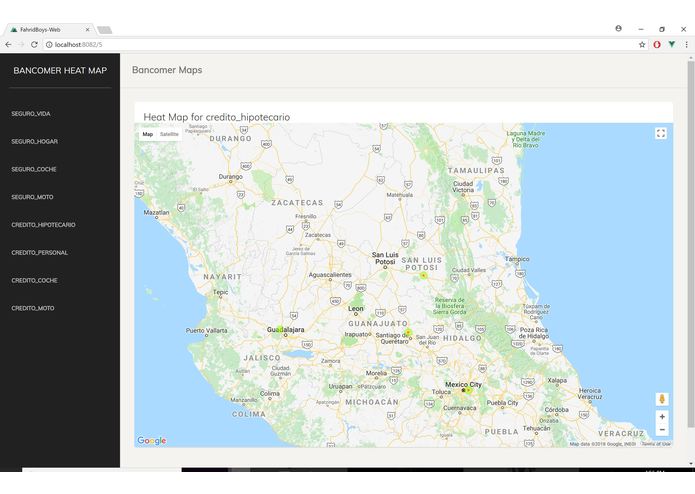The height and width of the screenshot is (494, 695).
Task: Click the Morelia label on map
Action: [376, 373]
